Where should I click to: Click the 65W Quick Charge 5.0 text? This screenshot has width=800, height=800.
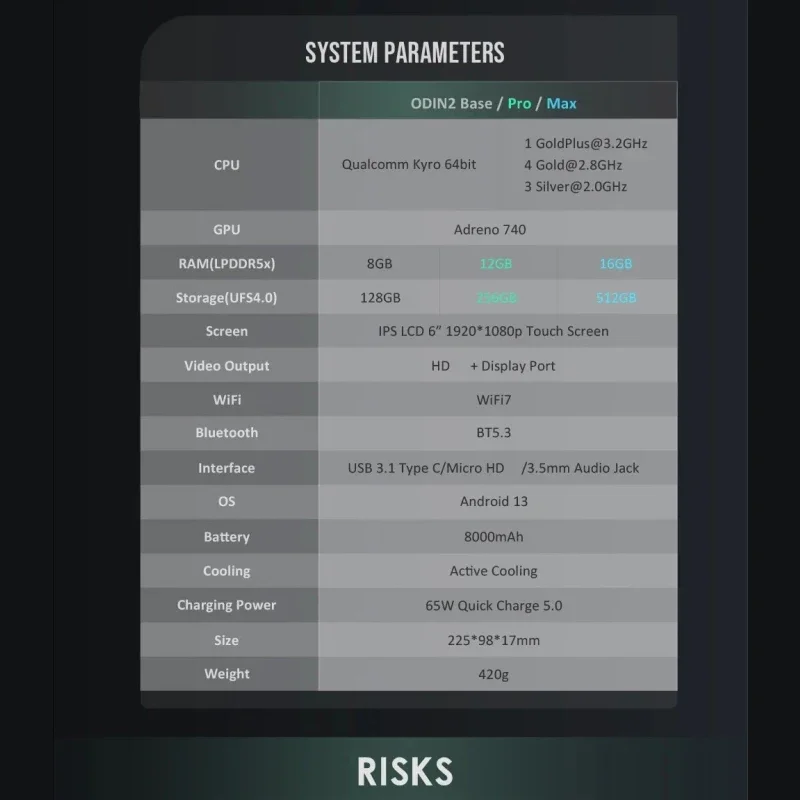pos(494,605)
